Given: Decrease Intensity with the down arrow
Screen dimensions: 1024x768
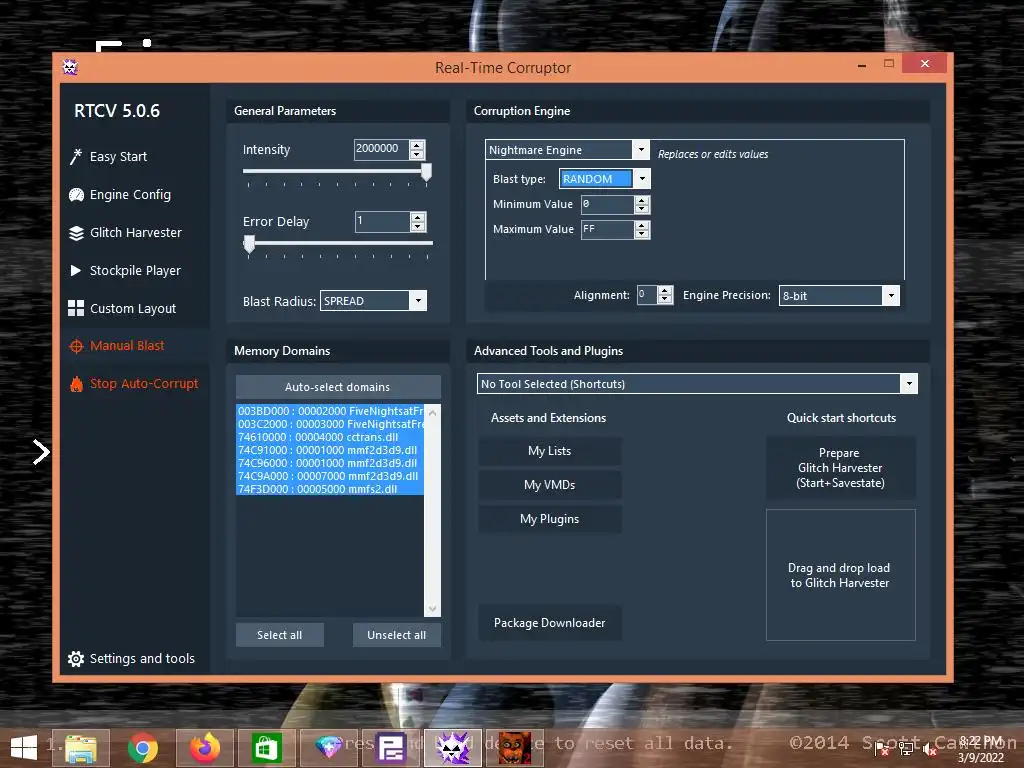Looking at the screenshot, I should pos(417,155).
